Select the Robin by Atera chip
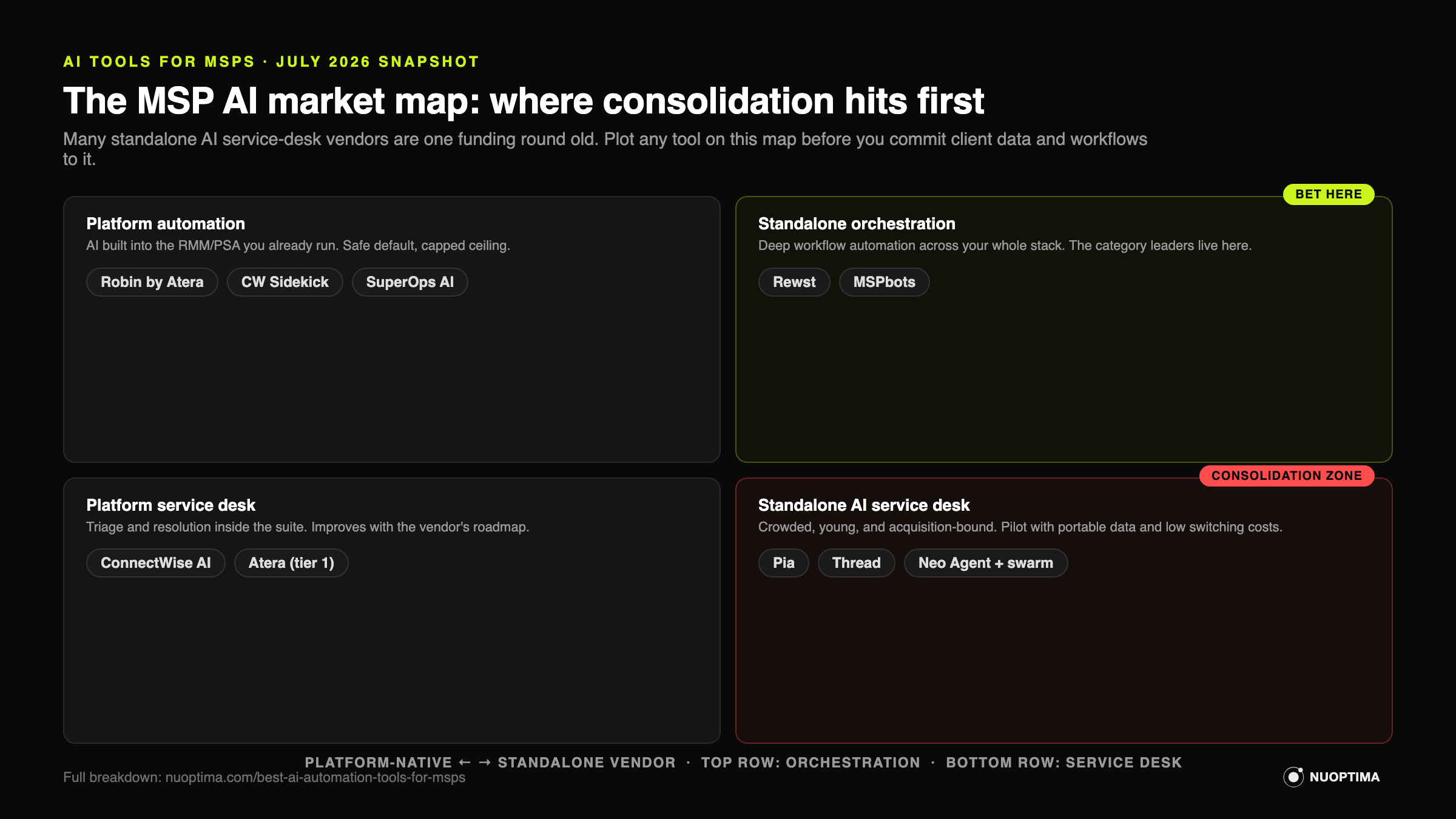 [x=152, y=282]
